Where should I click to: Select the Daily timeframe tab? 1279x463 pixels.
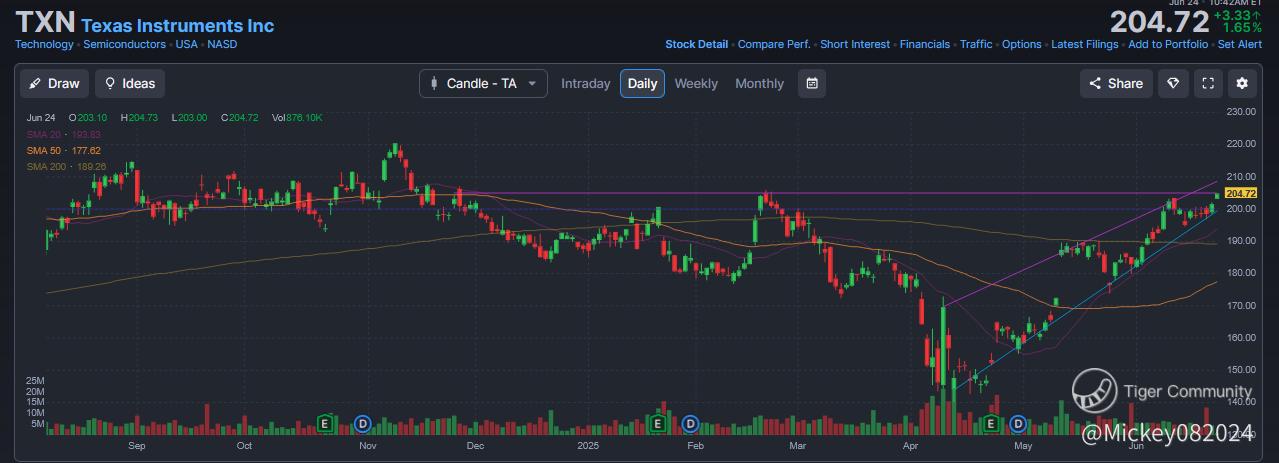pos(642,84)
